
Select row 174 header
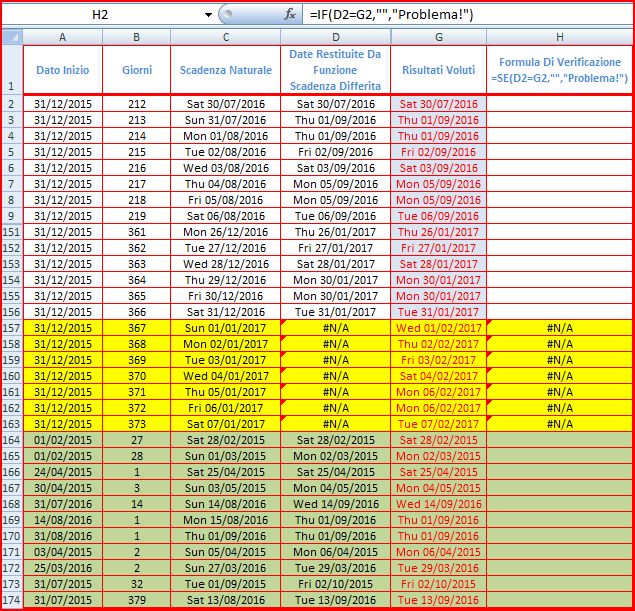(x=13, y=600)
